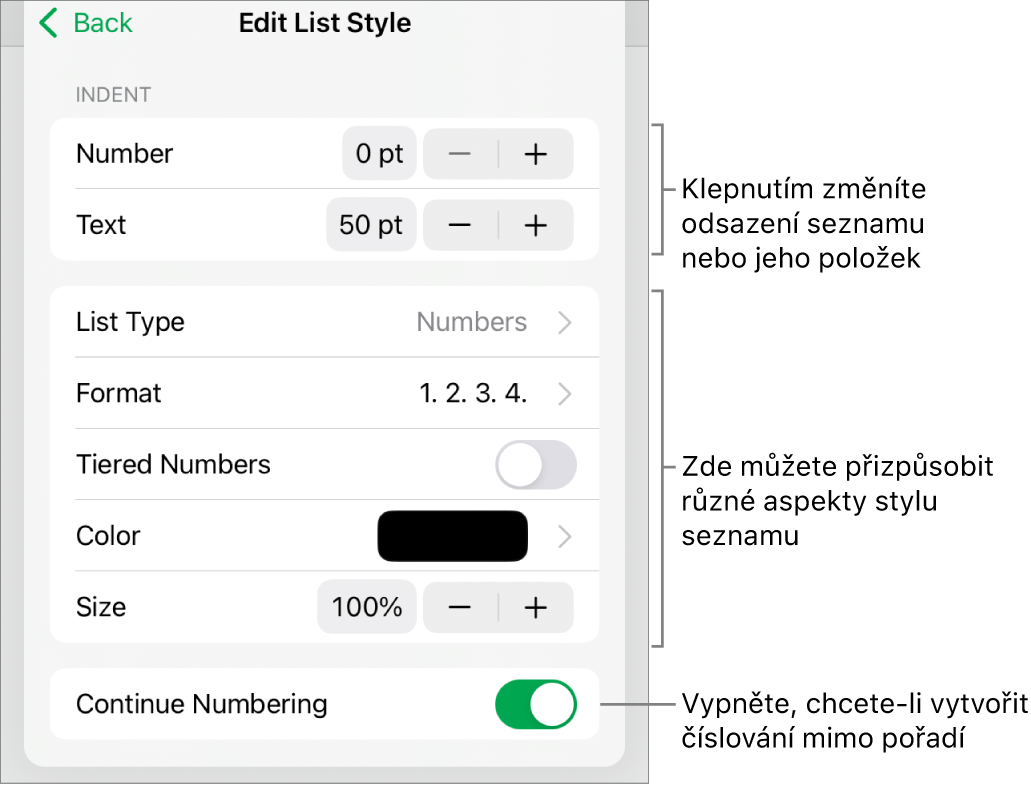Tap the Edit List Style title
The height and width of the screenshot is (785, 1031).
click(324, 23)
